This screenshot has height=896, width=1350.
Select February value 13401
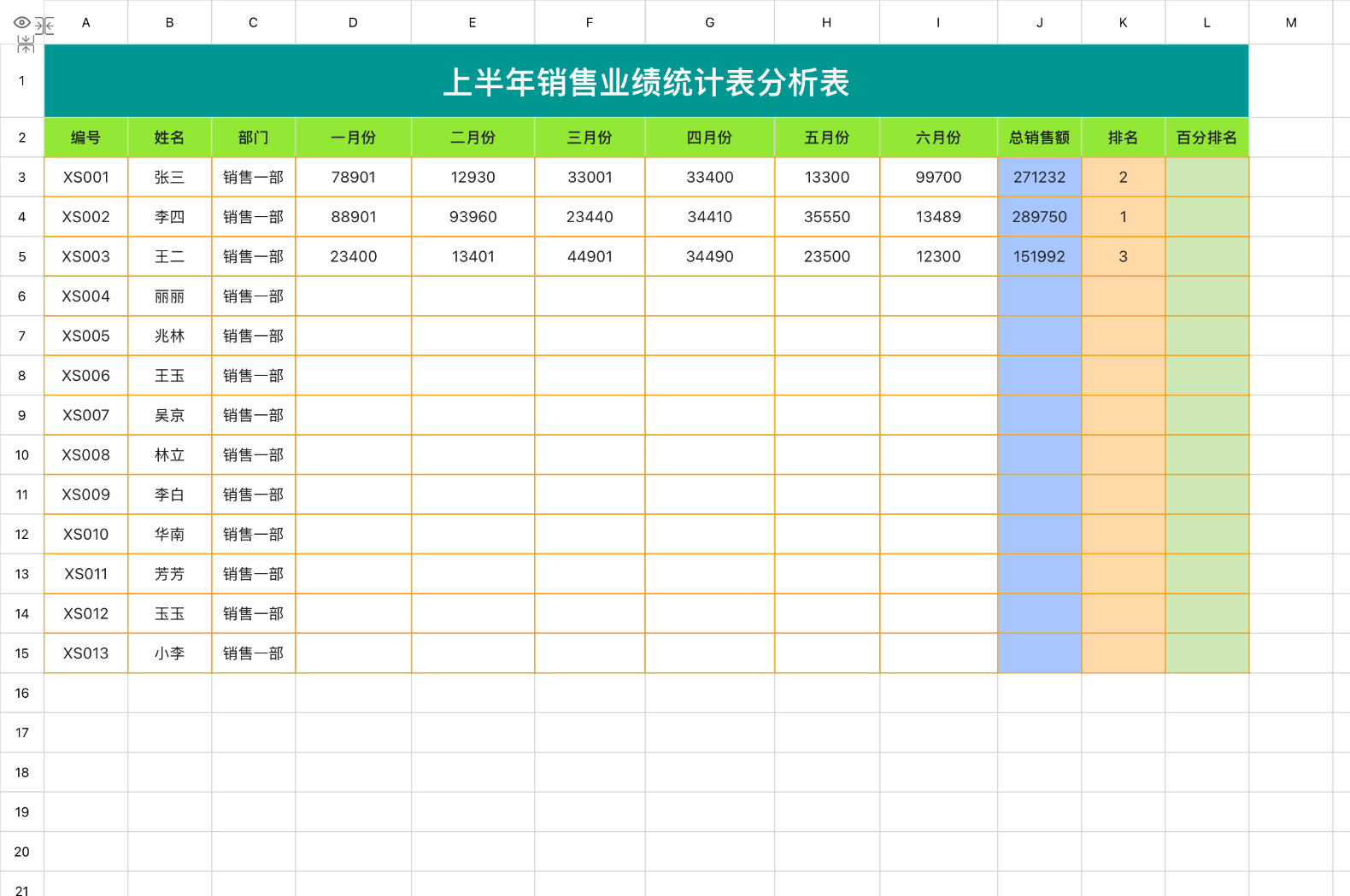coord(472,256)
